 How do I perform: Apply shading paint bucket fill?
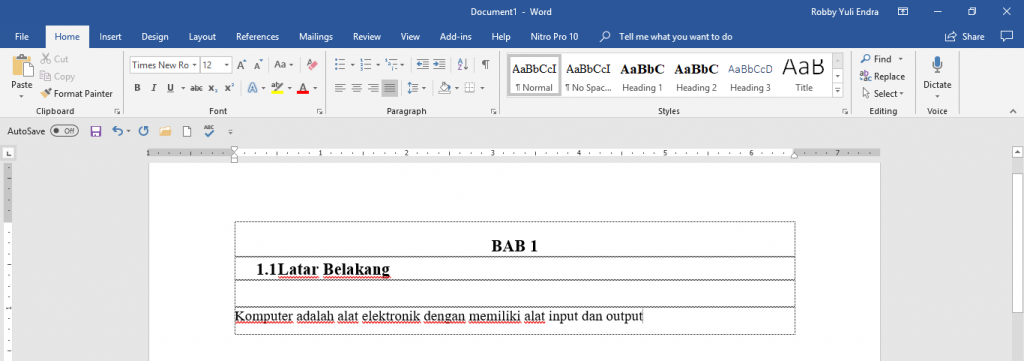tap(445, 87)
